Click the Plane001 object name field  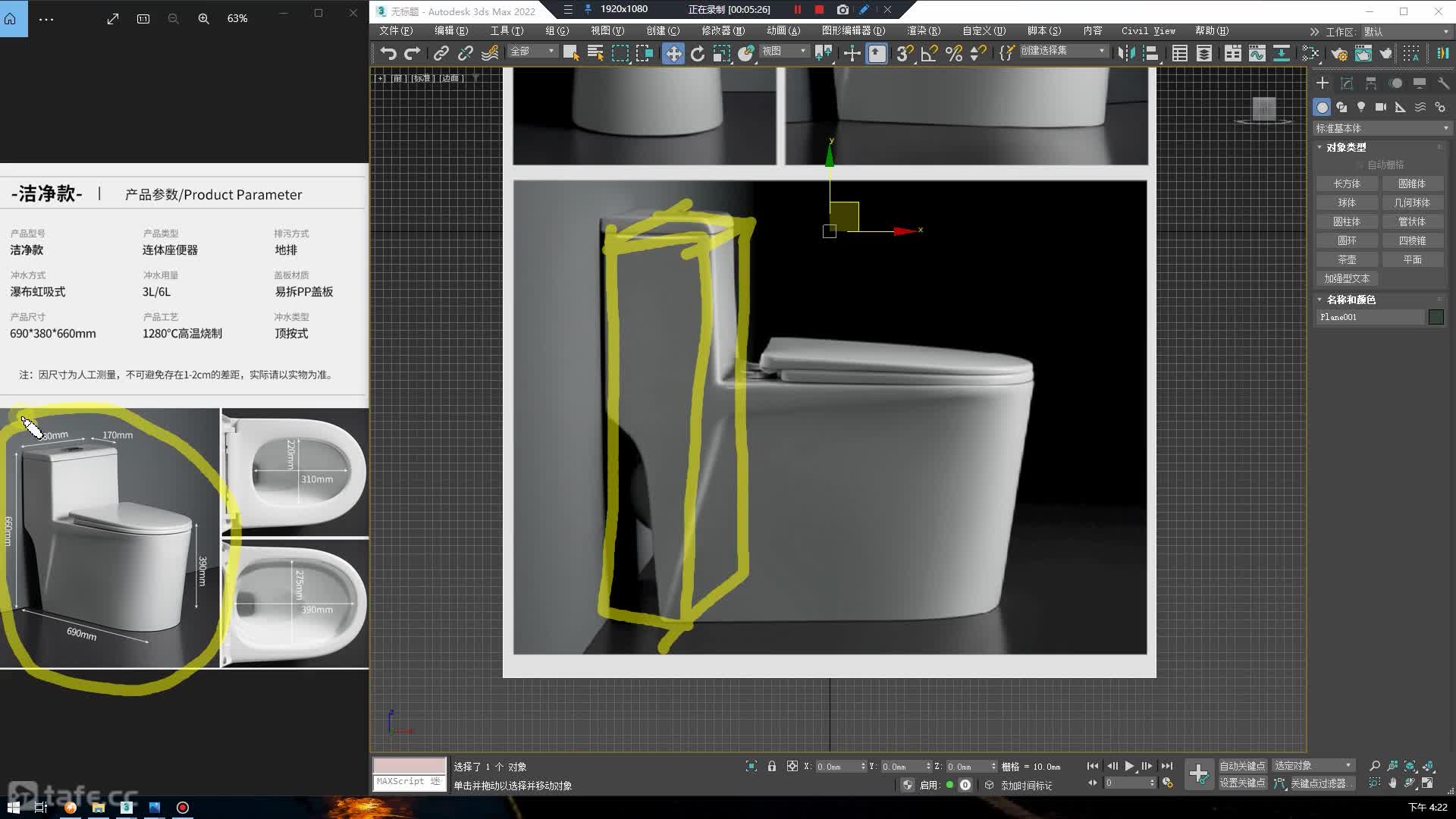(x=1370, y=317)
